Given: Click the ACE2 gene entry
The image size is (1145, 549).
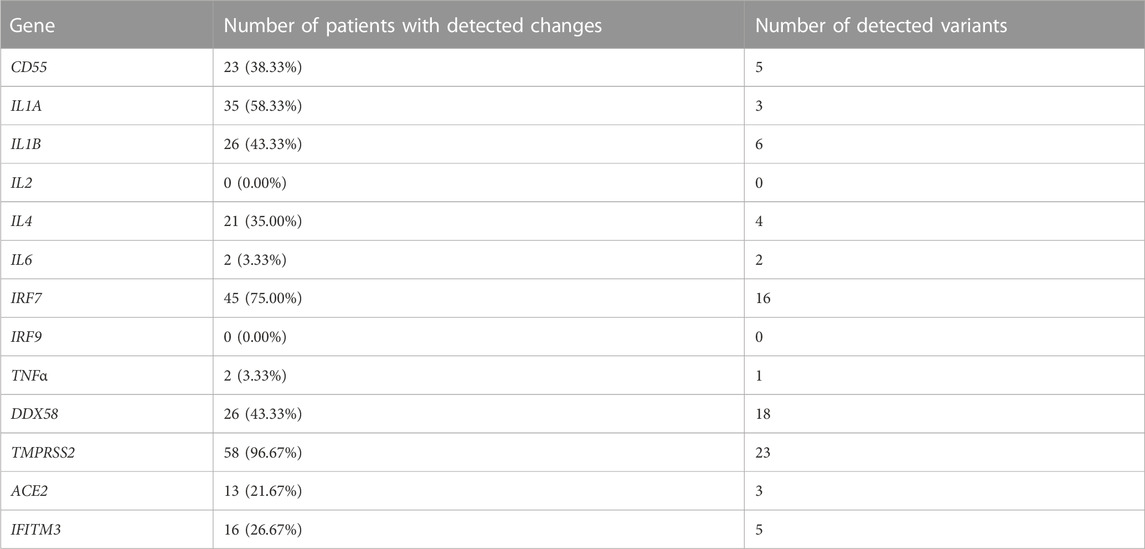Looking at the screenshot, I should tap(25, 491).
